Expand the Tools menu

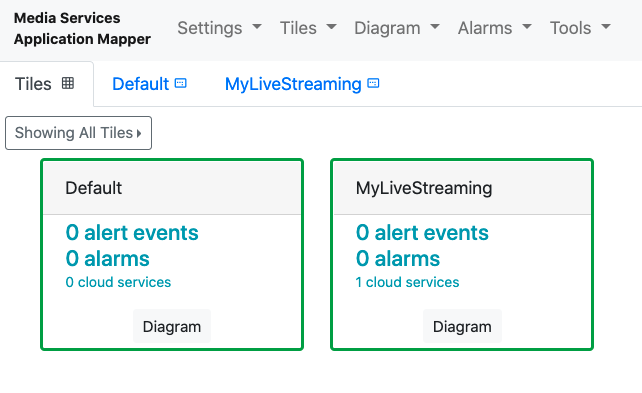[x=580, y=28]
